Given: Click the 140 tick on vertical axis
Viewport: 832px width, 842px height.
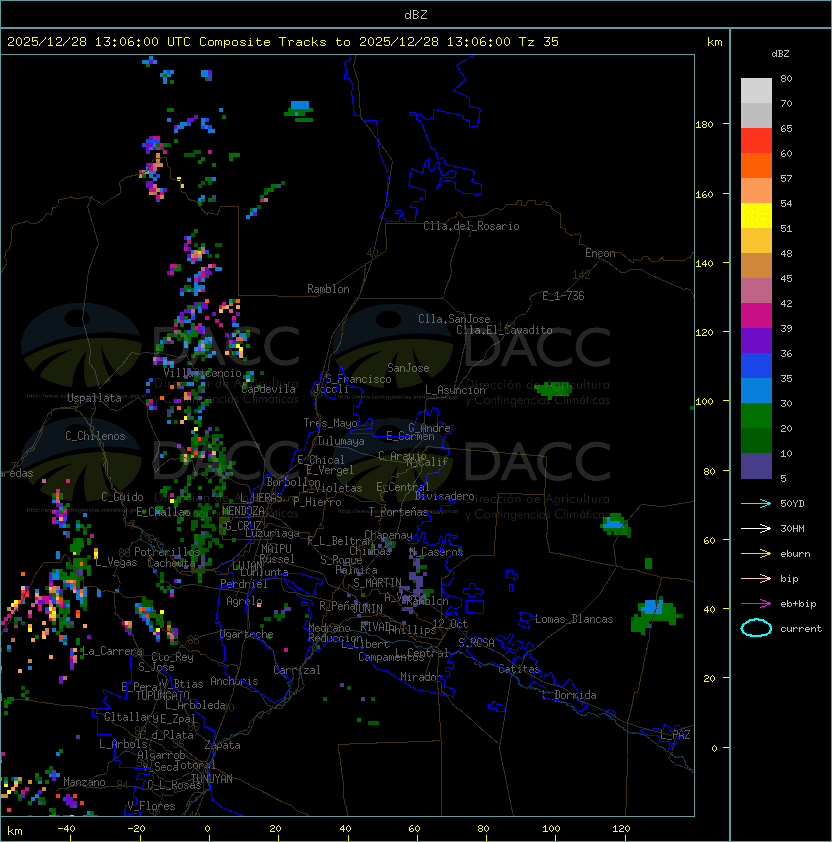Looking at the screenshot, I should tap(704, 264).
